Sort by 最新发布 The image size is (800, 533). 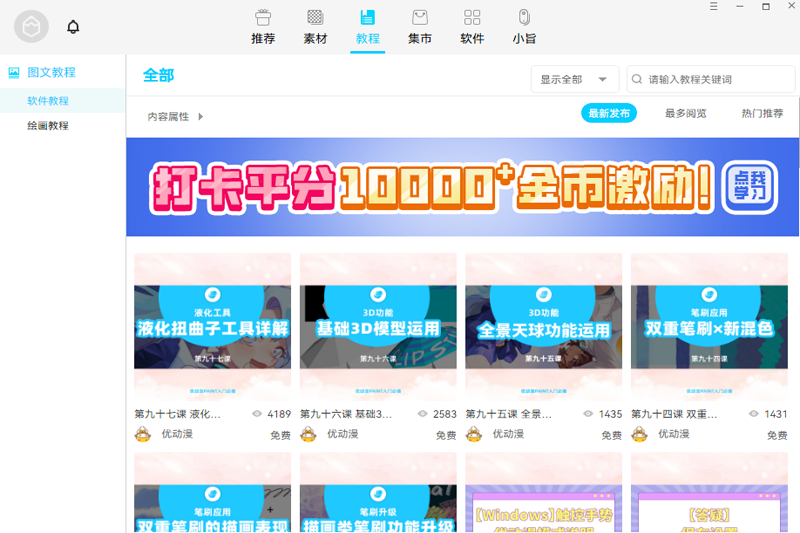pos(609,113)
